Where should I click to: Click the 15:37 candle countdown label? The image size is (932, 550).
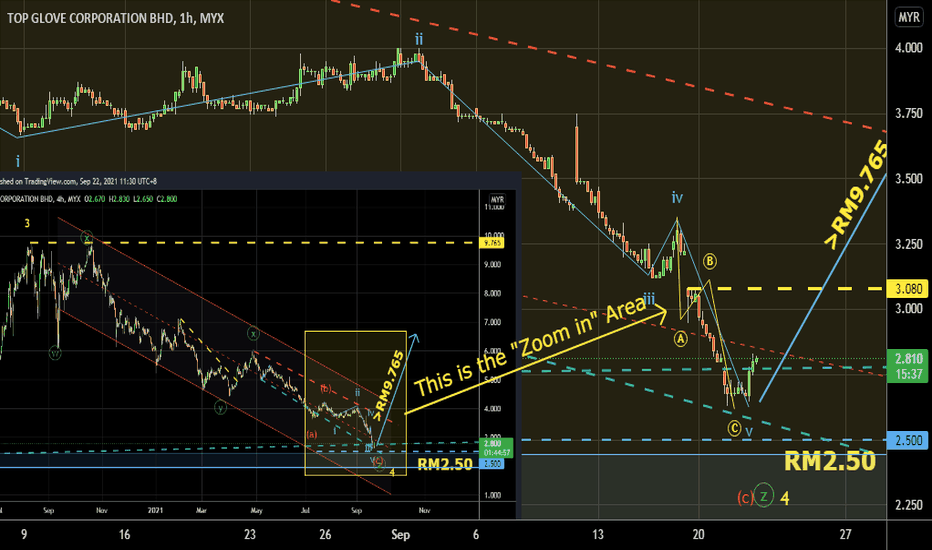pyautogui.click(x=909, y=374)
